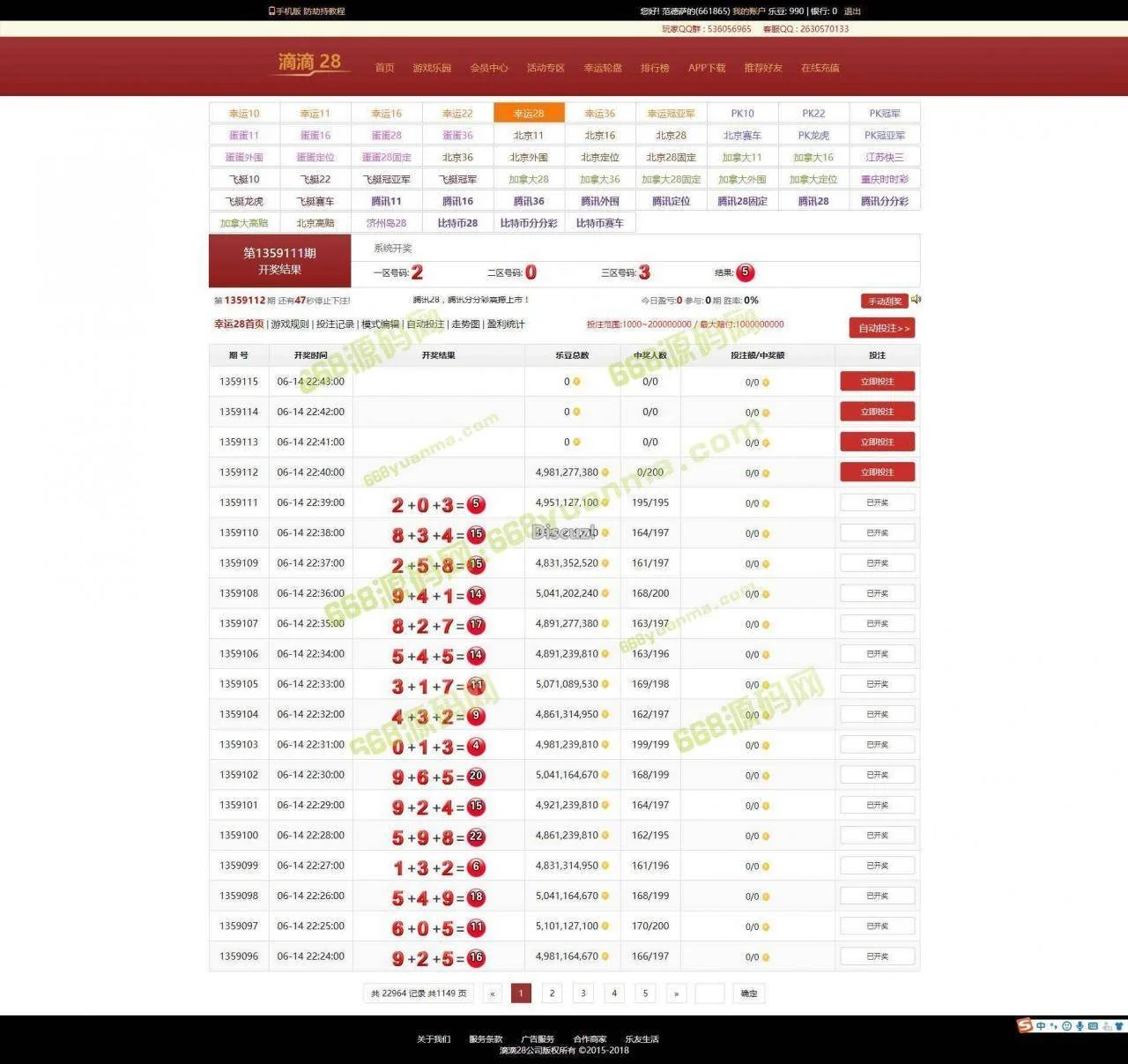The width and height of the screenshot is (1128, 1064).
Task: Go to next pages with » arrow
Action: (676, 993)
